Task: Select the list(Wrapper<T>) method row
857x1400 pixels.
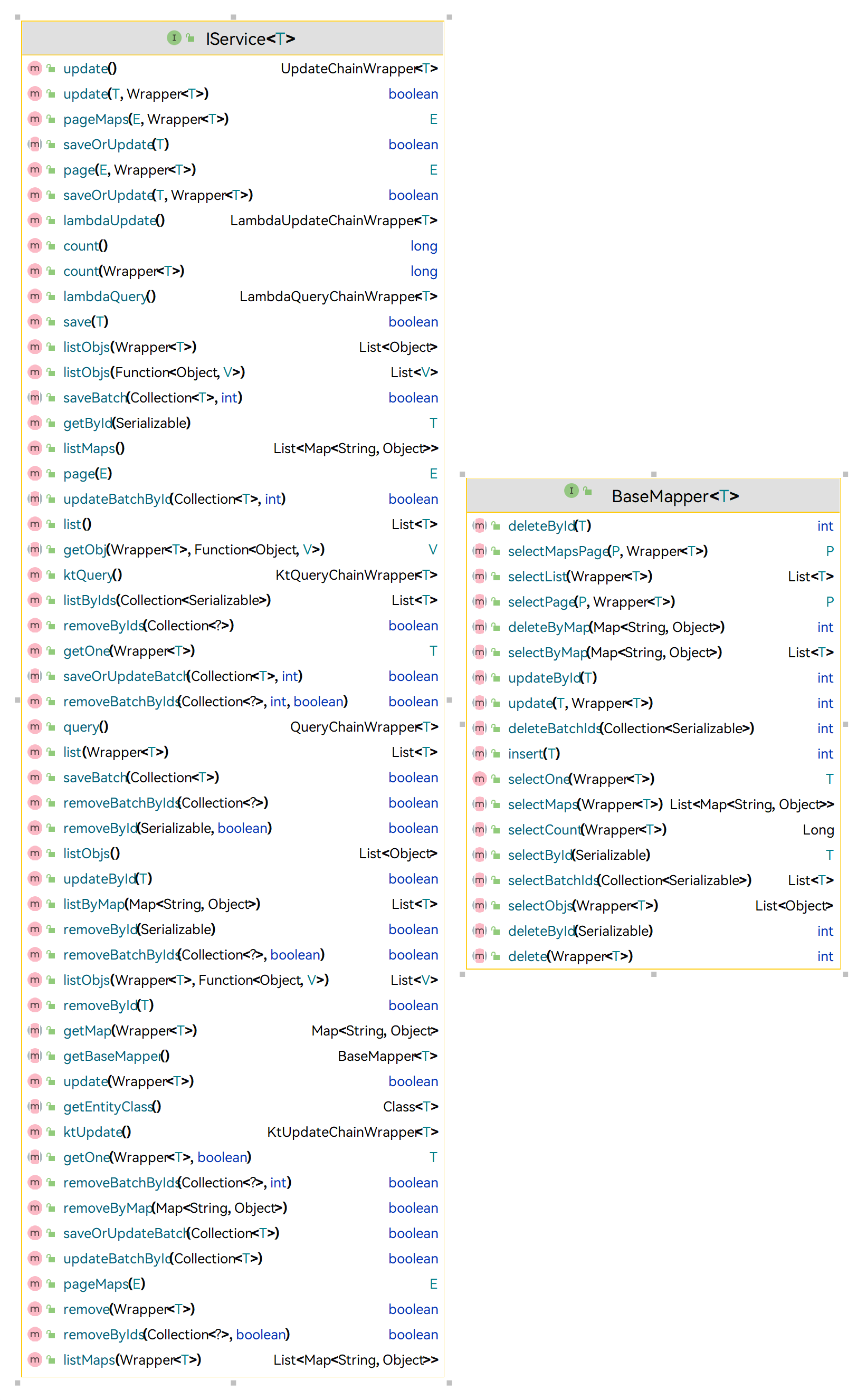Action: [232, 752]
